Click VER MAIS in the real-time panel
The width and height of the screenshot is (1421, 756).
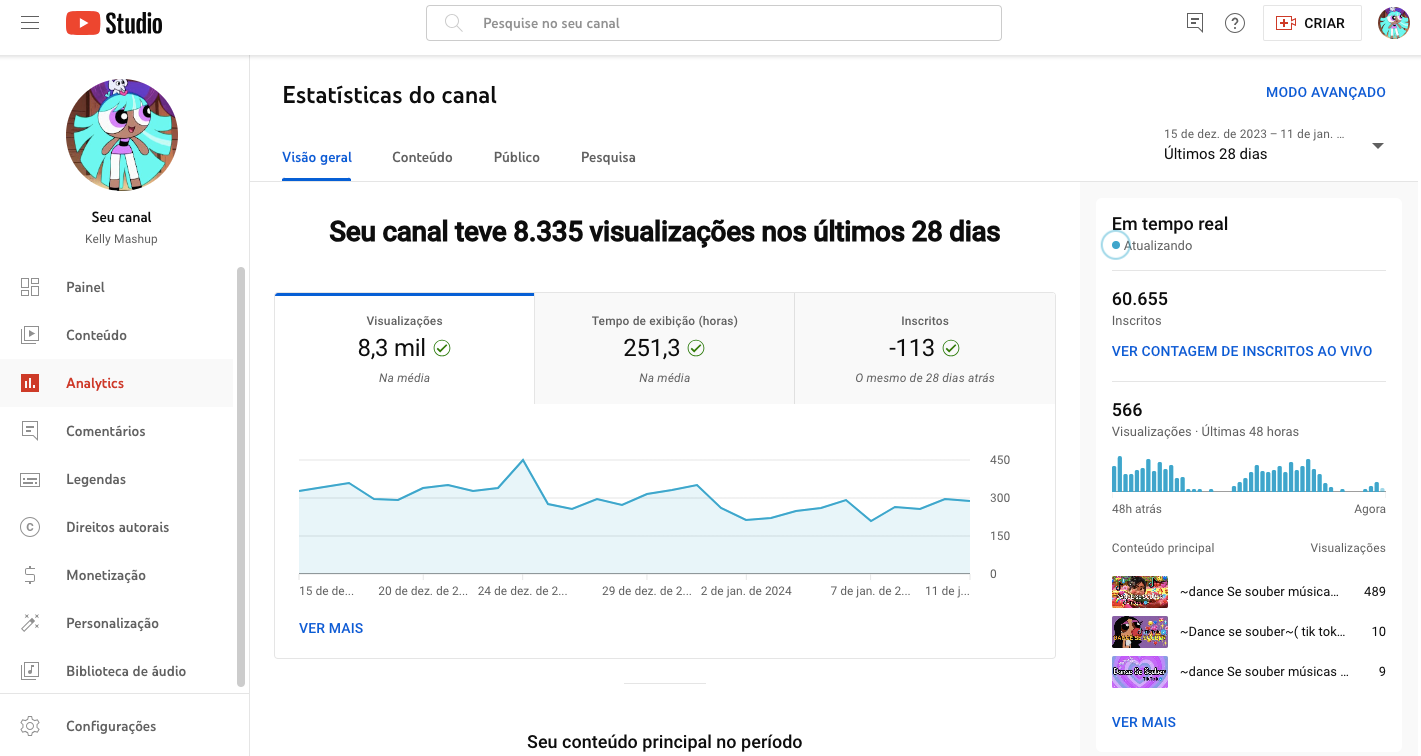[1144, 722]
